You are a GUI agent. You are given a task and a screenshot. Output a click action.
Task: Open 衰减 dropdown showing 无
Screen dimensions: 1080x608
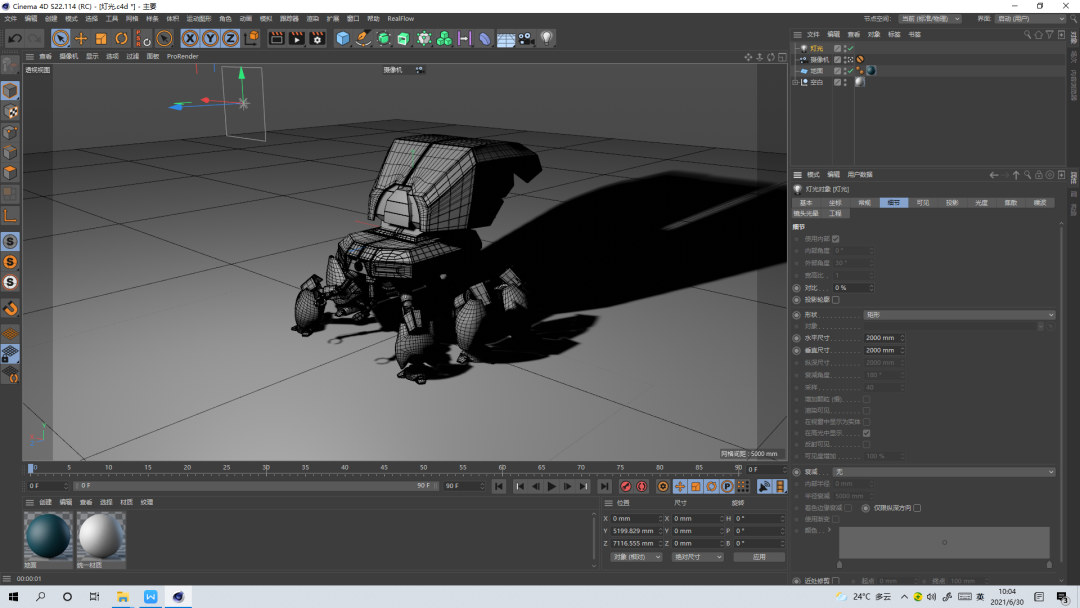click(x=944, y=472)
